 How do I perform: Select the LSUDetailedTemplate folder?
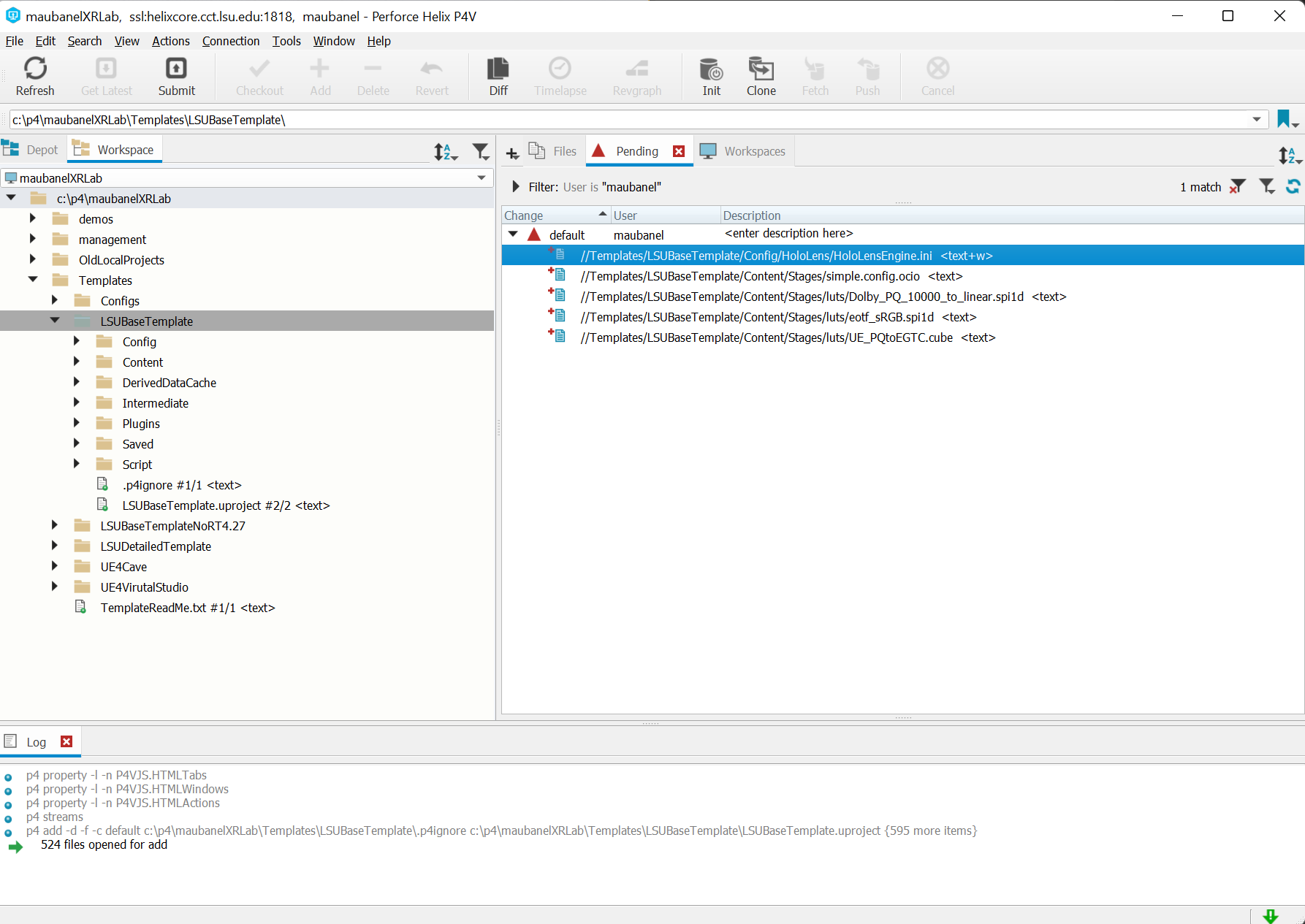click(156, 546)
